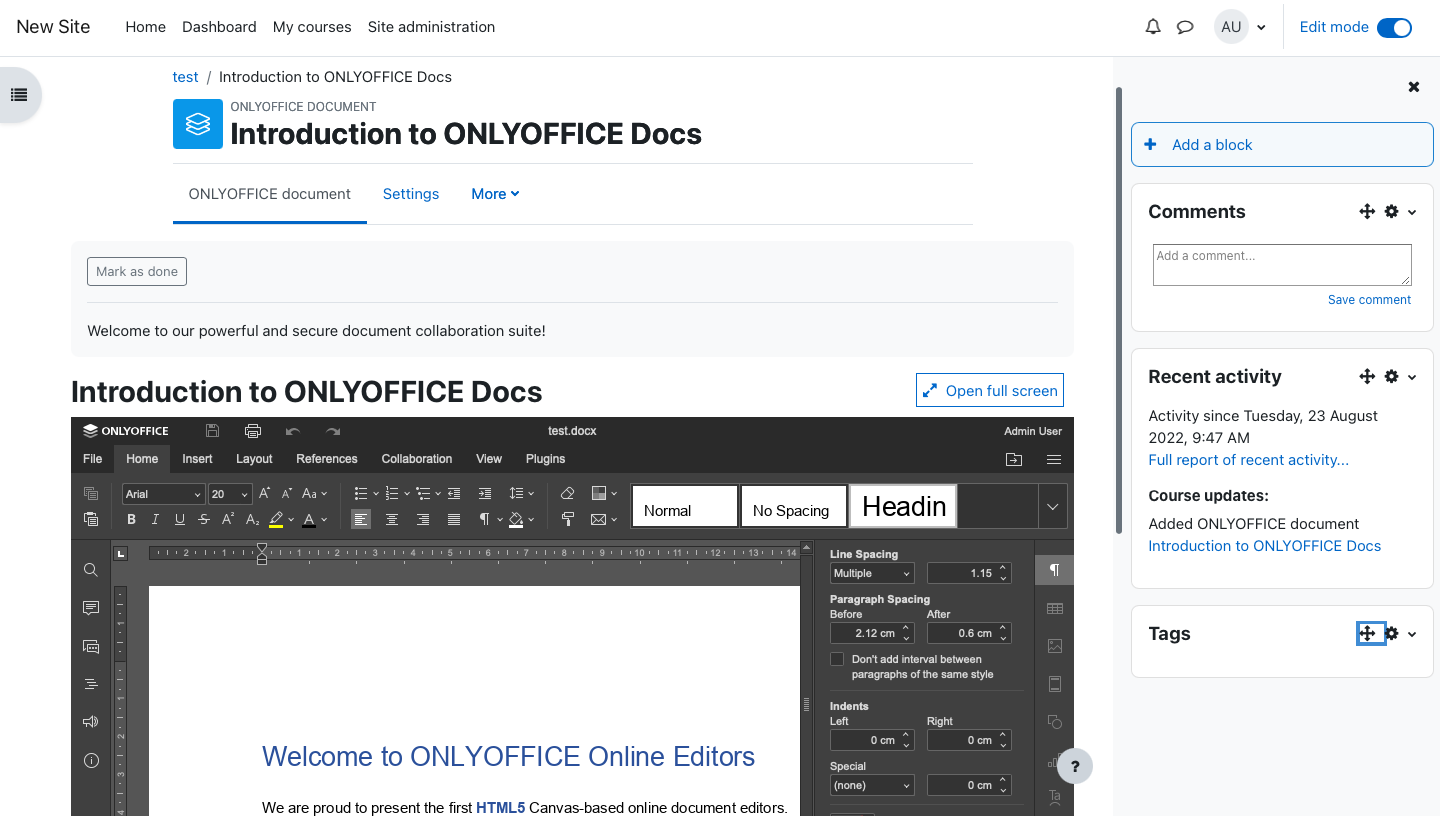Open table settings in right sidebar
Viewport: 1440px width, 816px height.
click(1055, 608)
